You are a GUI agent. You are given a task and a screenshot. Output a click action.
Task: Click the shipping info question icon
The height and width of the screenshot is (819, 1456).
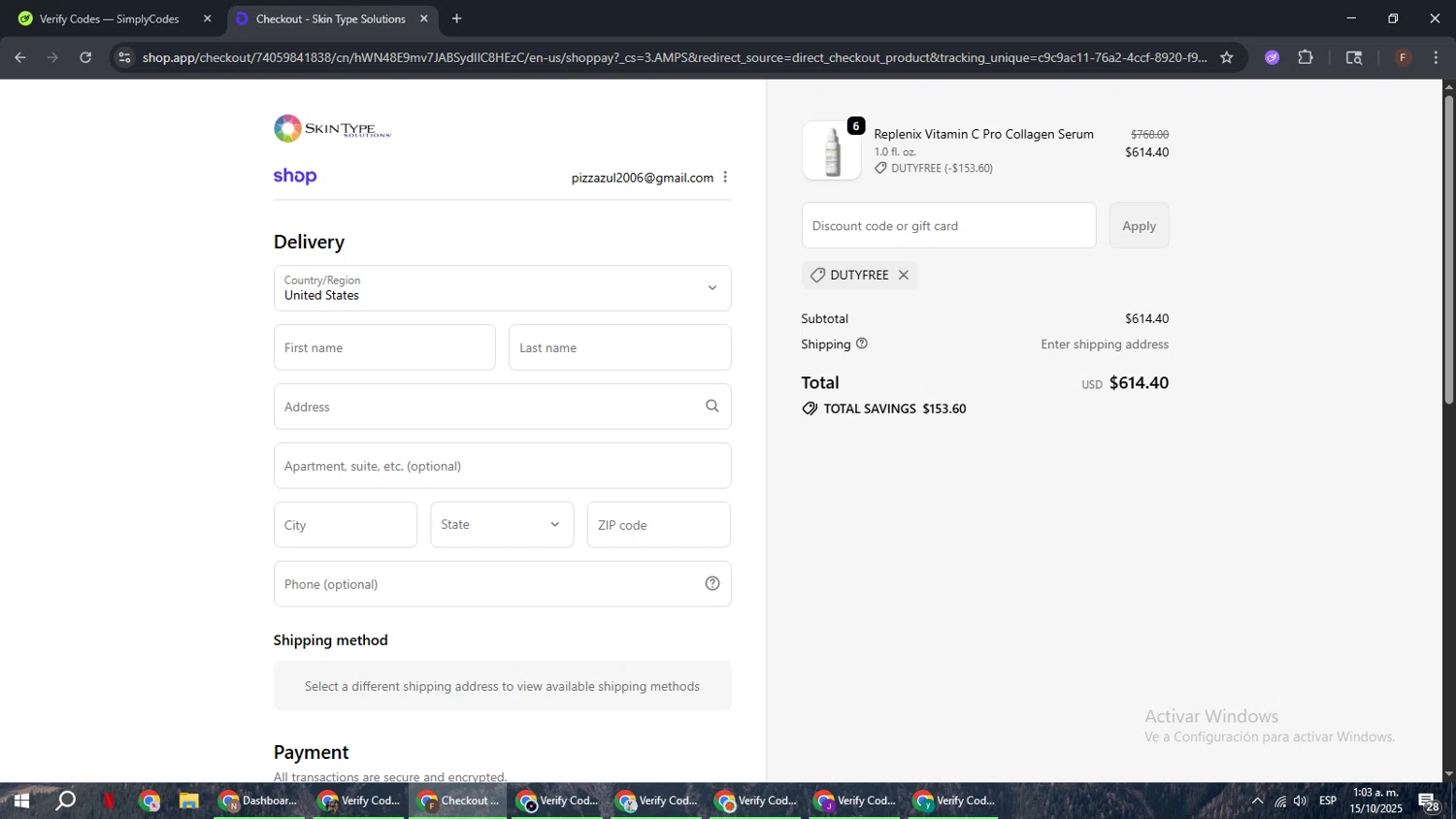pyautogui.click(x=862, y=344)
